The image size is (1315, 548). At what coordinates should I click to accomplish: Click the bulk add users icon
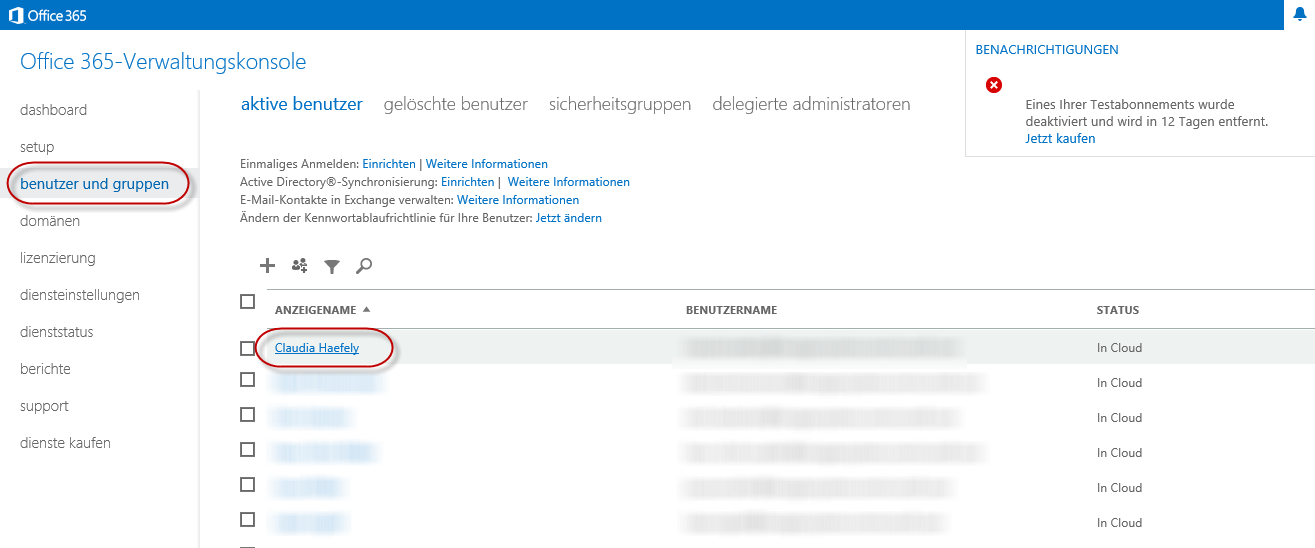click(x=299, y=265)
